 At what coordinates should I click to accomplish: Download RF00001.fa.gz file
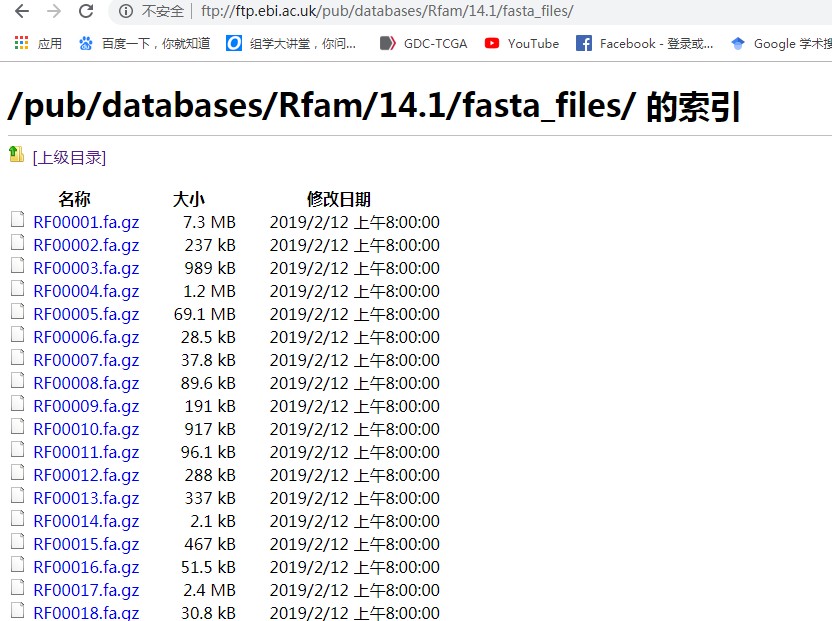(86, 222)
